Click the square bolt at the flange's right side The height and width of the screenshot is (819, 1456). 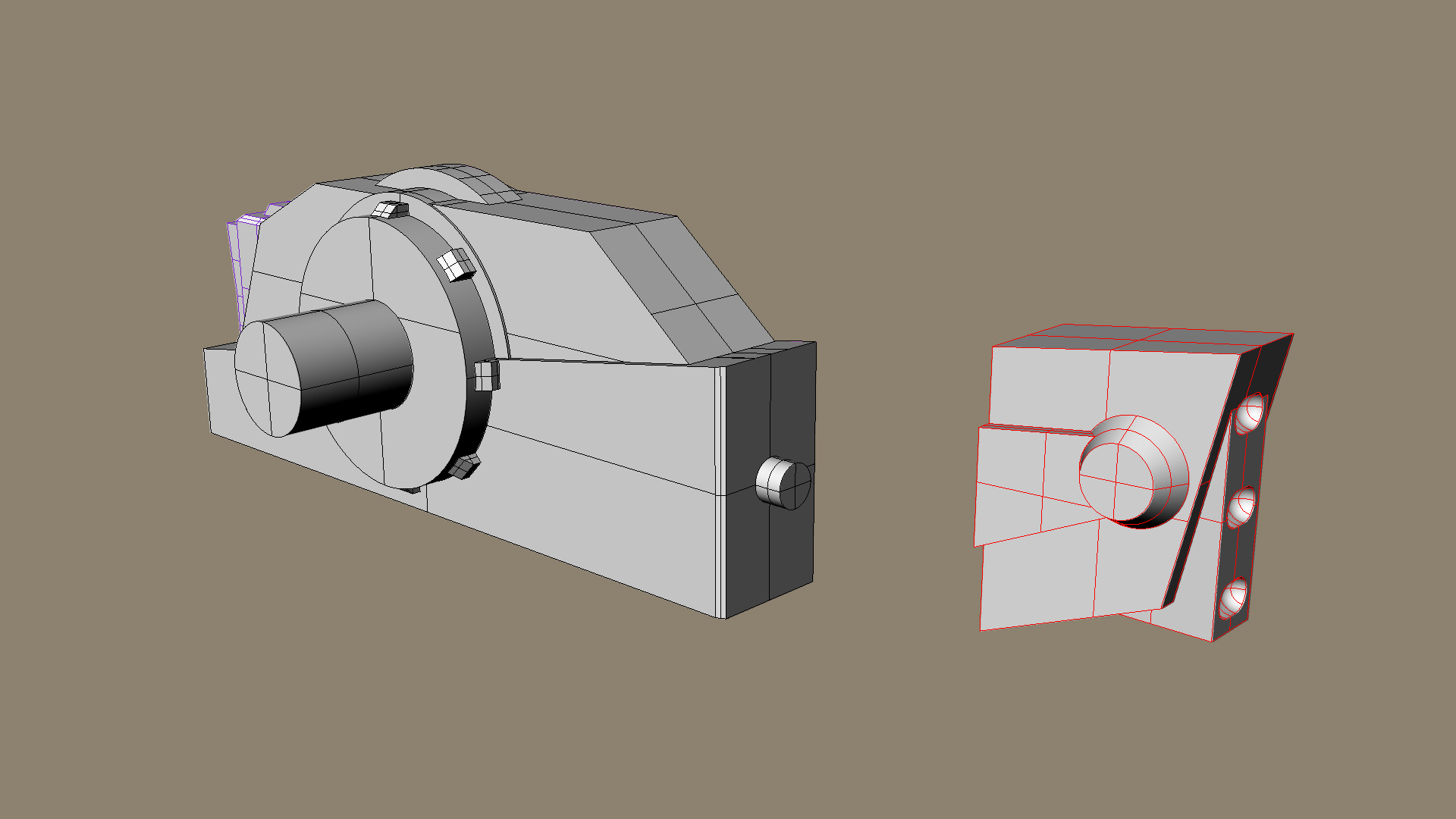pyautogui.click(x=486, y=375)
